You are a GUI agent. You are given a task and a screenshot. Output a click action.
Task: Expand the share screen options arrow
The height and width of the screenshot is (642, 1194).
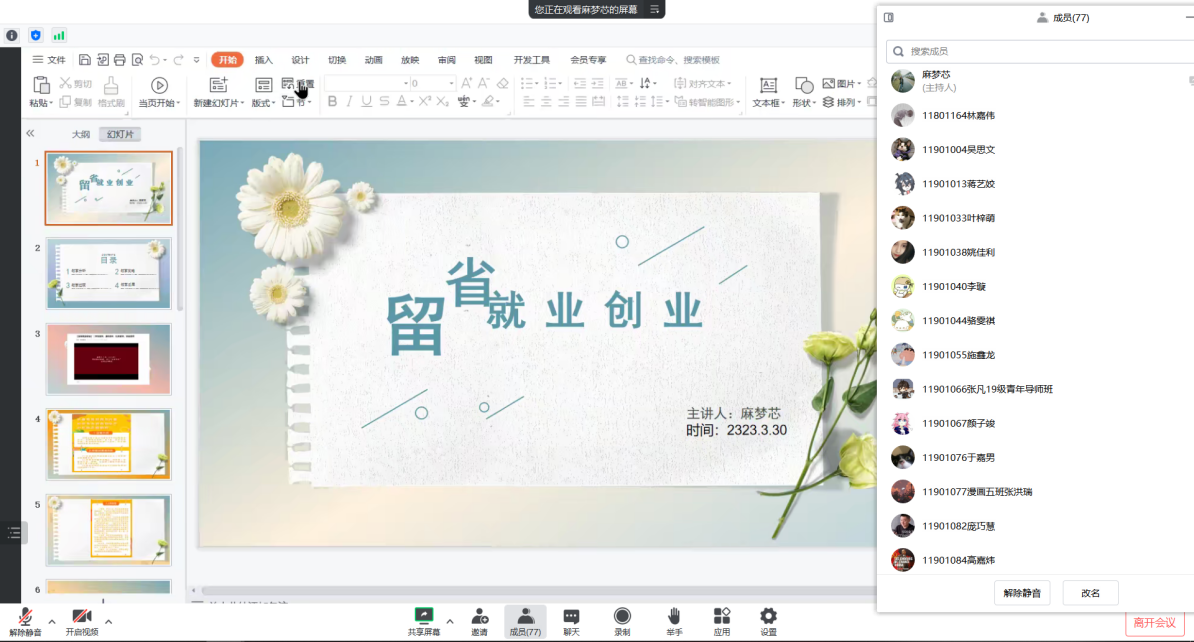(x=449, y=621)
